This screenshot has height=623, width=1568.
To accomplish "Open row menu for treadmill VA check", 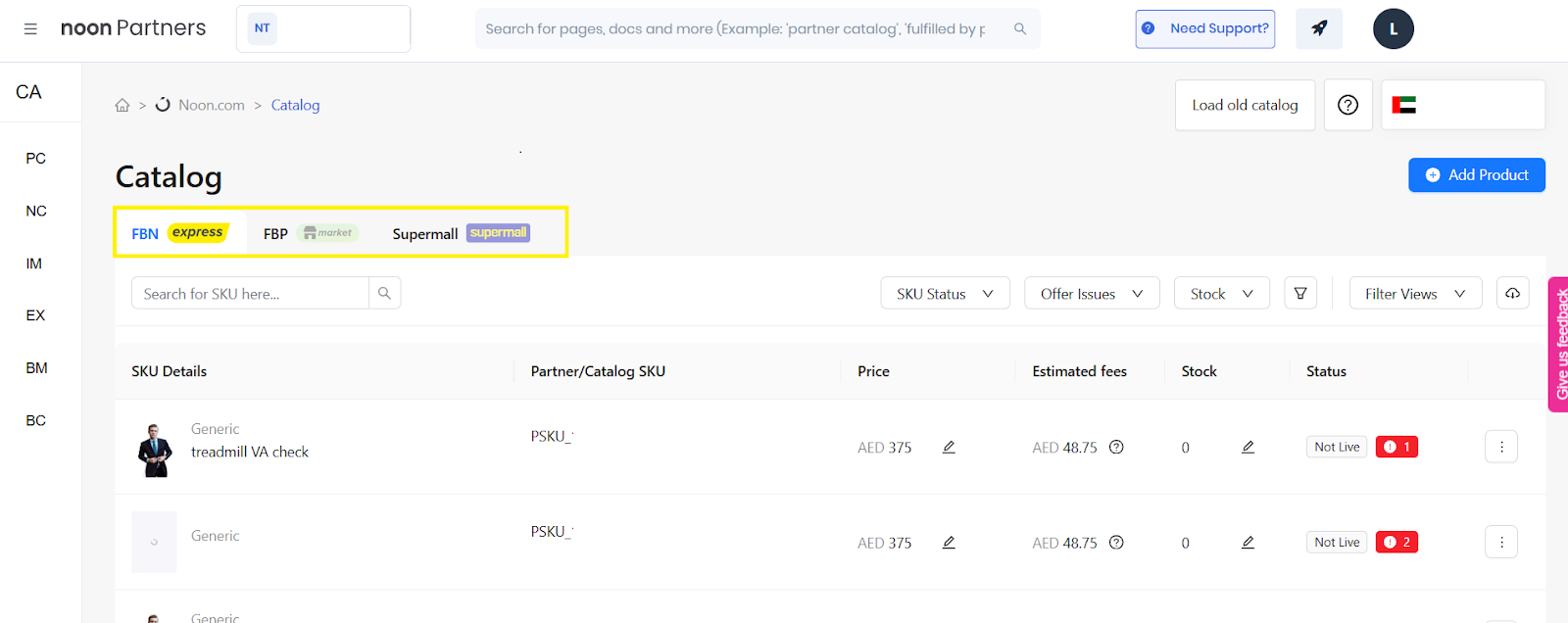I will (x=1501, y=447).
